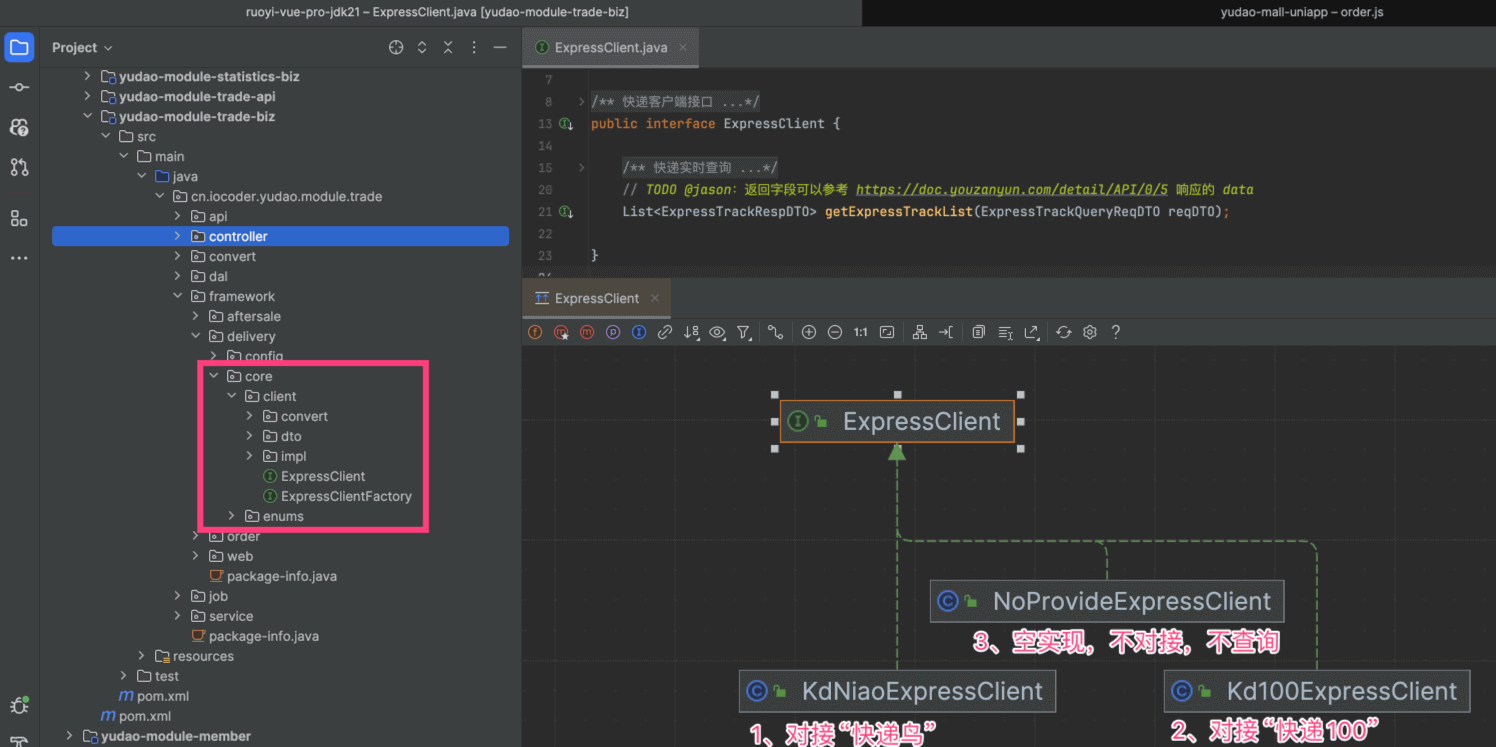Zoom out of the diagram
Image resolution: width=1496 pixels, height=747 pixels.
(x=835, y=332)
